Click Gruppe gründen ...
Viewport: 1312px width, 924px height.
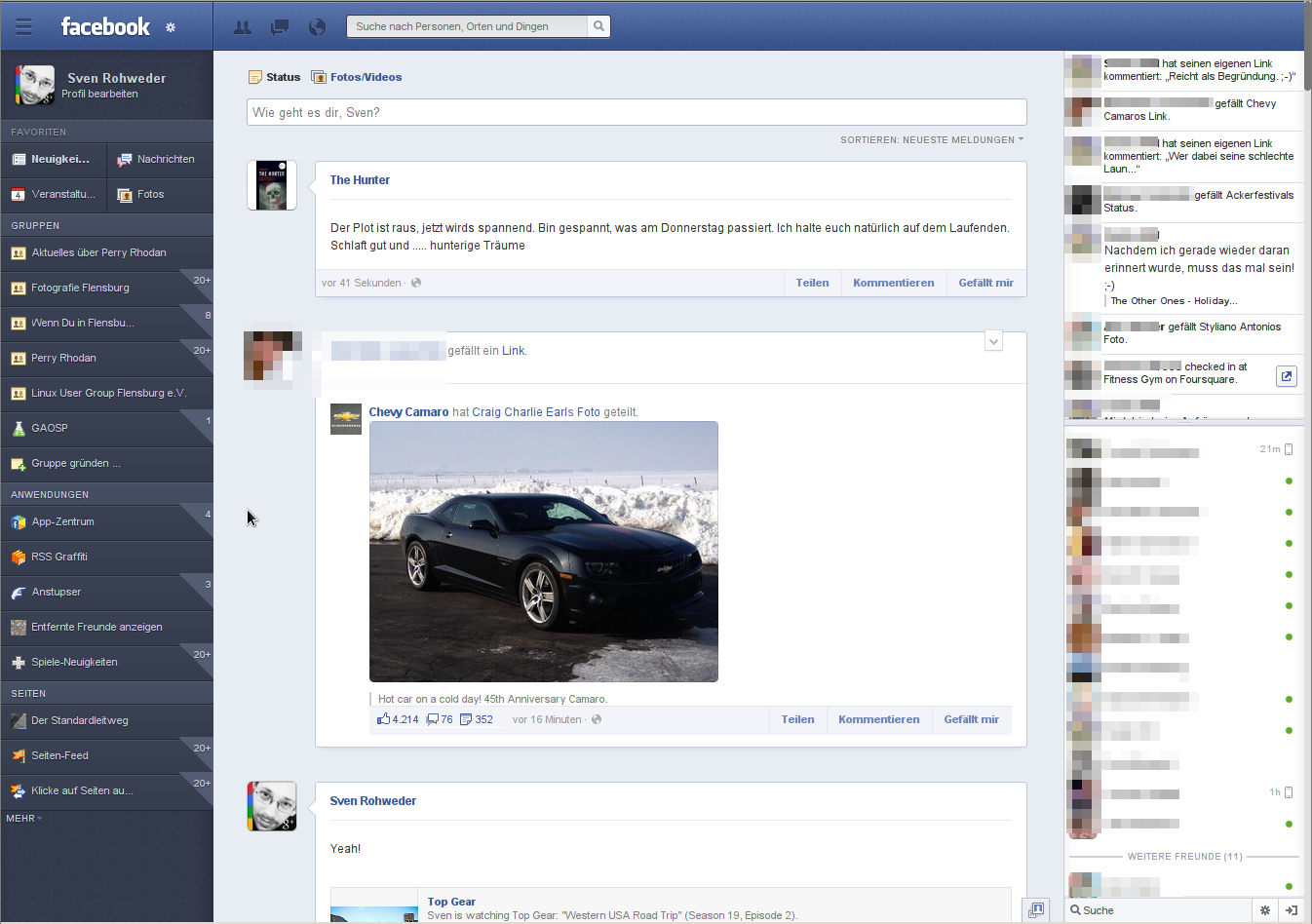click(107, 463)
